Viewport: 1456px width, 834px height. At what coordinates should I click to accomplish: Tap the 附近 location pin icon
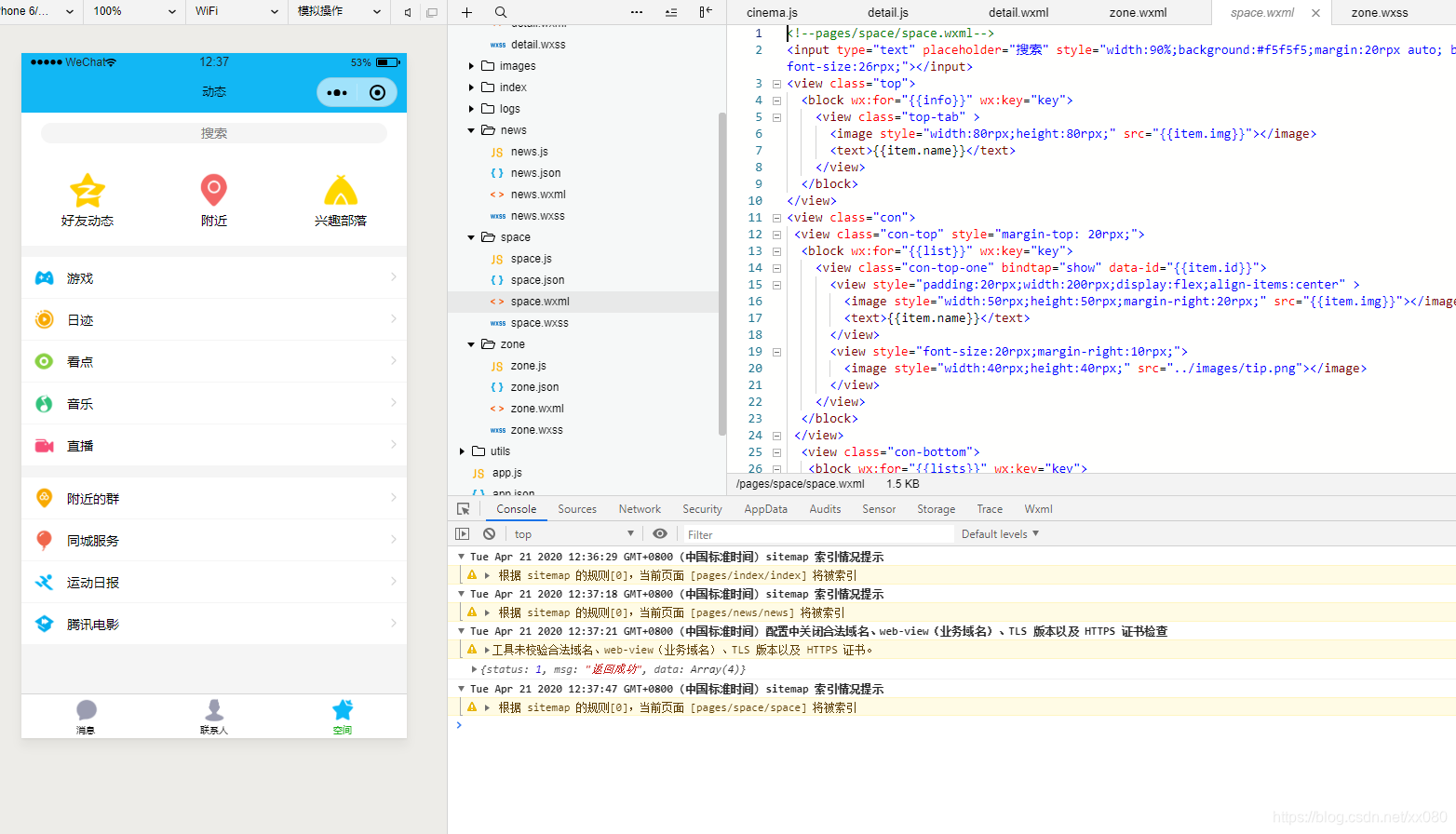click(x=214, y=190)
